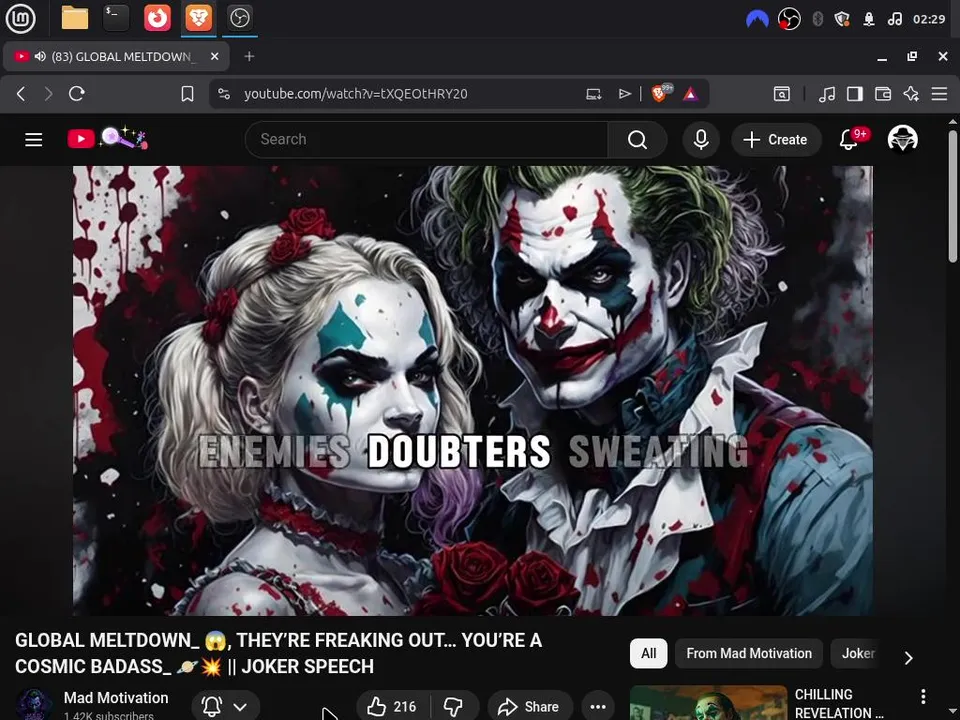Screen dimensions: 960x720
Task: Open the account avatar menu
Action: pyautogui.click(x=902, y=139)
